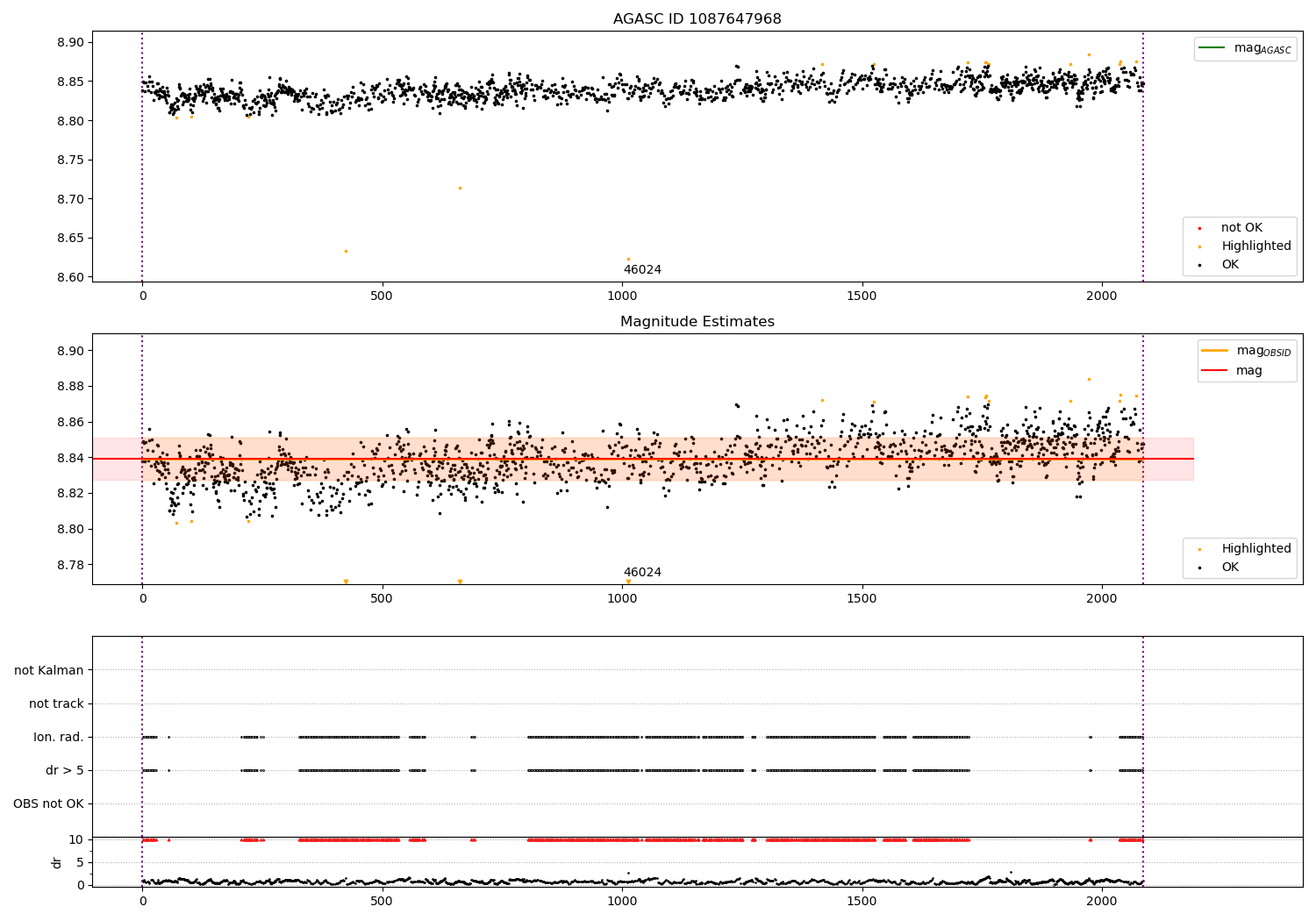This screenshot has height=921, width=1316.
Task: Click the 'dr > 5' axis label
Action: pyautogui.click(x=65, y=770)
